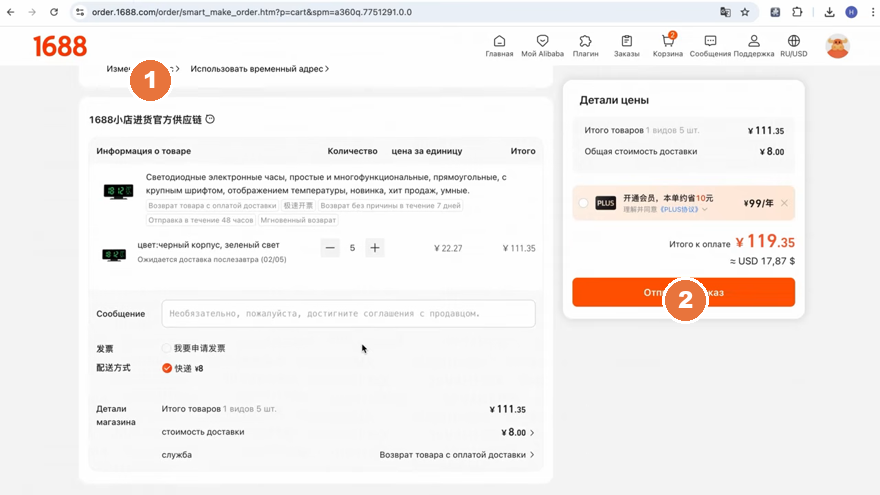Click the Мгновенный возврат tag
880x495 pixels.
(x=298, y=220)
